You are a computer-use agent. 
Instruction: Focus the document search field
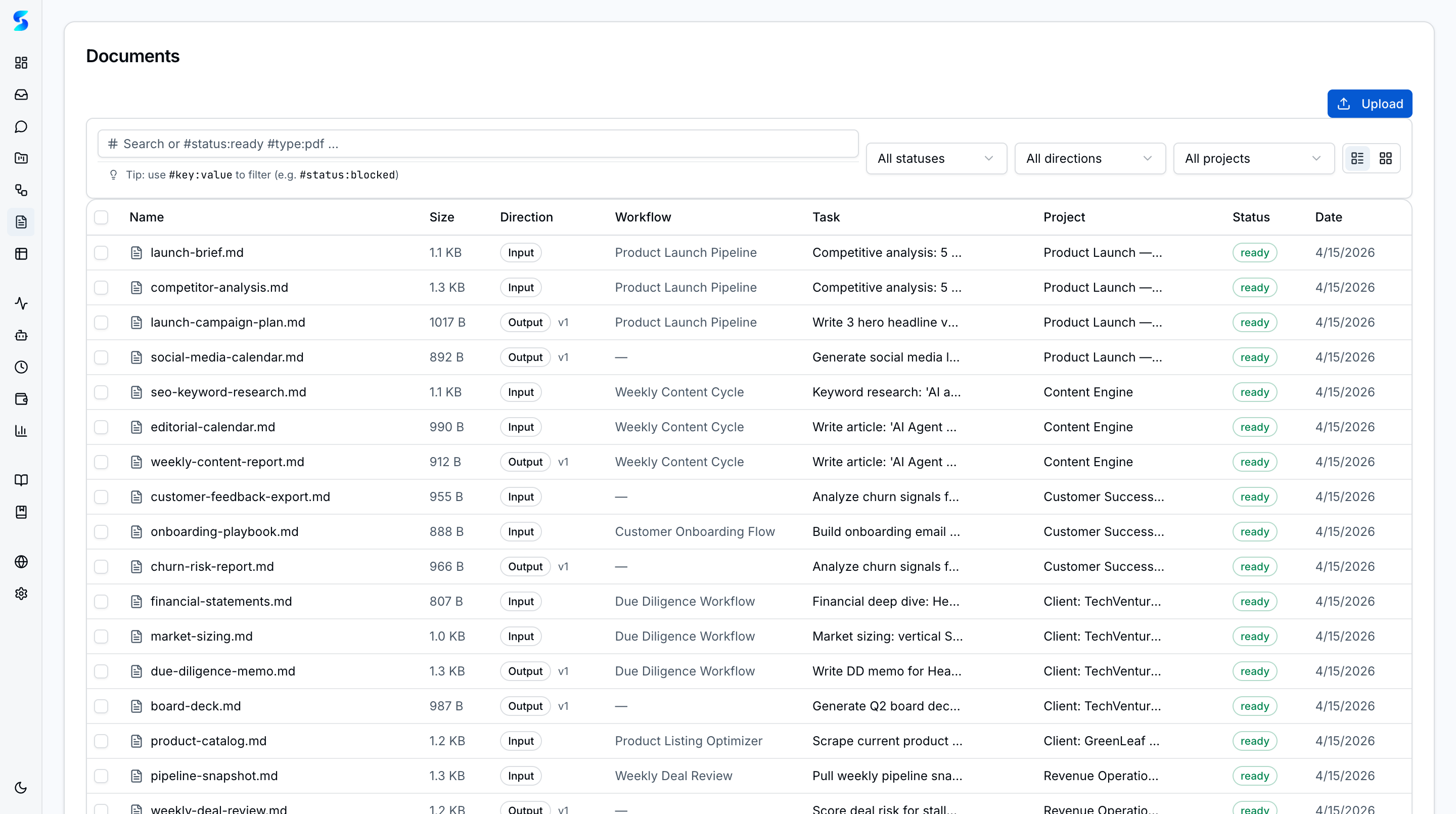[478, 144]
